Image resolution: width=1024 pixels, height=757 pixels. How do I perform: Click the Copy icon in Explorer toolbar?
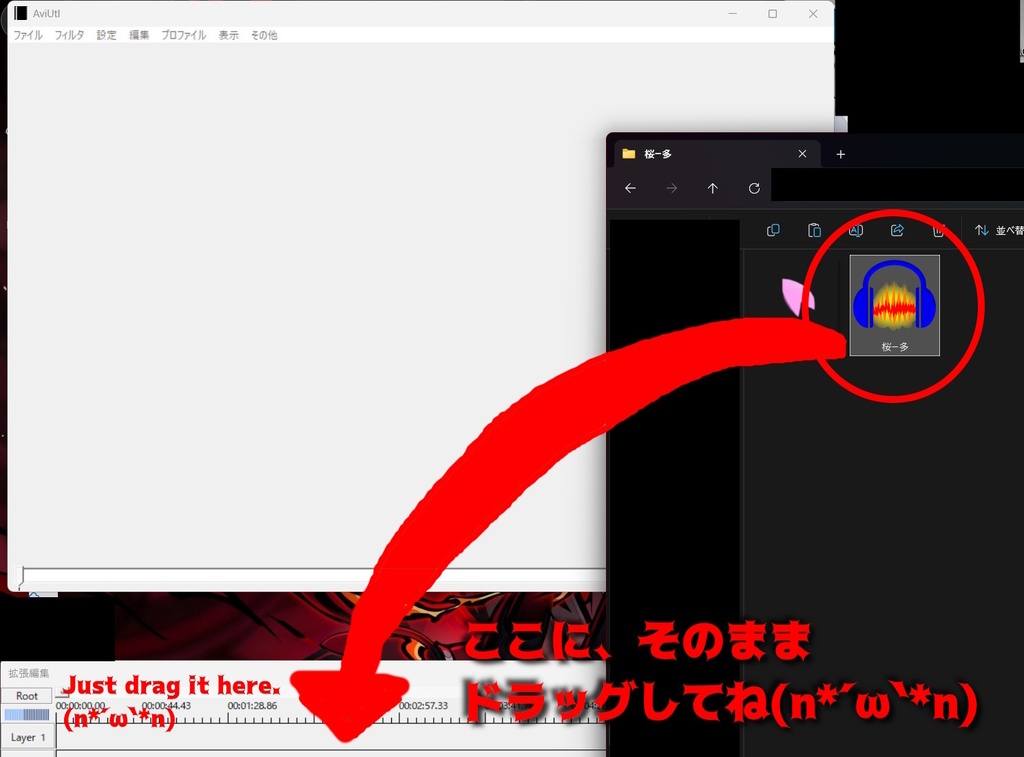(773, 230)
